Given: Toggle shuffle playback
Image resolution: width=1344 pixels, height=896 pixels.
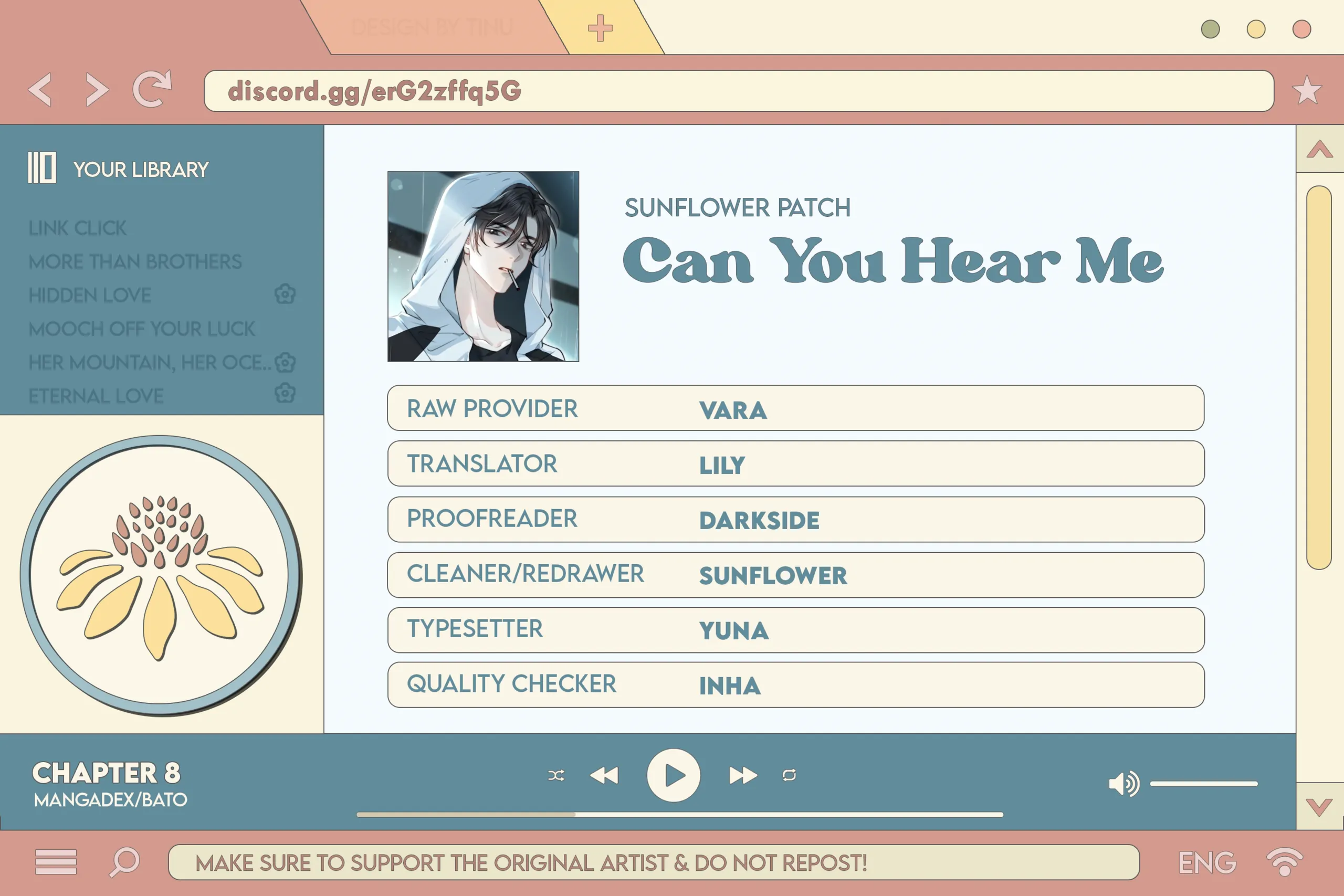Looking at the screenshot, I should pos(556,775).
